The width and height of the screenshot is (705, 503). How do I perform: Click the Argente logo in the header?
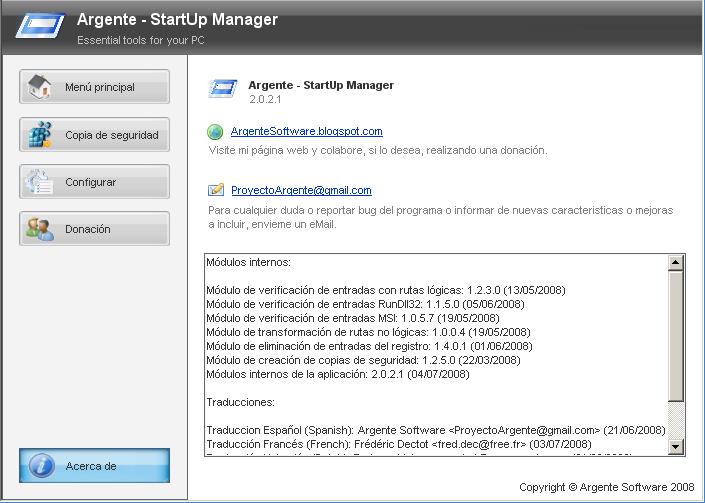(x=40, y=25)
